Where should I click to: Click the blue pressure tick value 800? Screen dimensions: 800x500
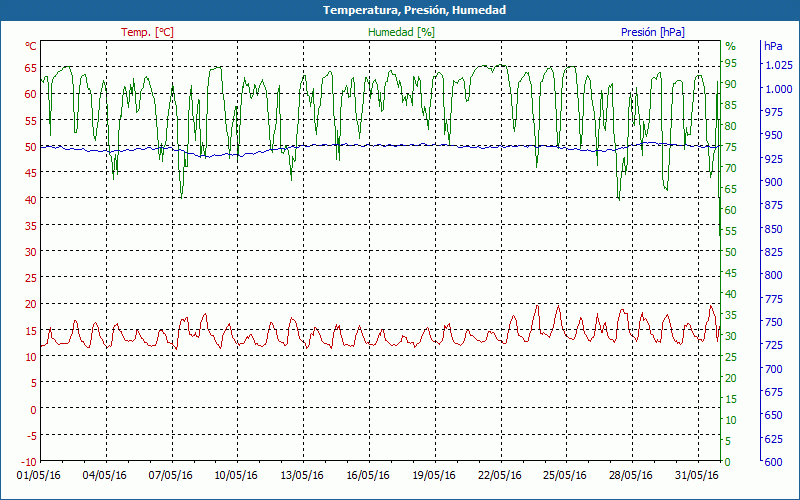click(x=773, y=276)
